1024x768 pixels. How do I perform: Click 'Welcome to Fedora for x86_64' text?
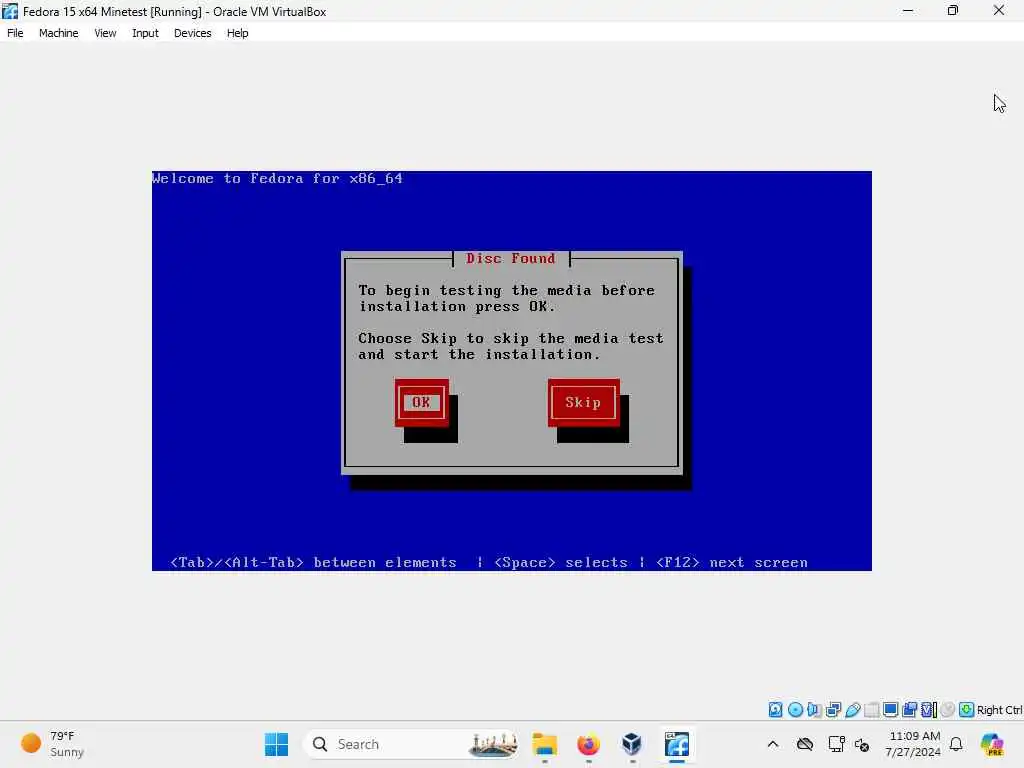(x=277, y=178)
